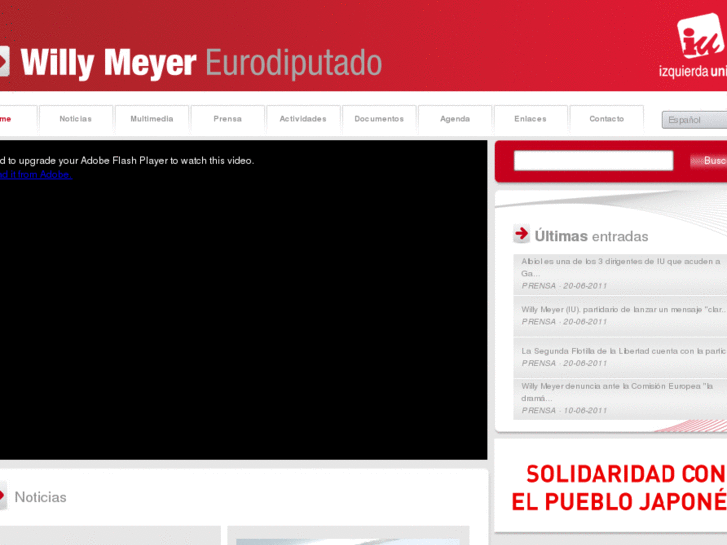The image size is (727, 545).
Task: Select the Actividades tab
Action: coord(303,119)
